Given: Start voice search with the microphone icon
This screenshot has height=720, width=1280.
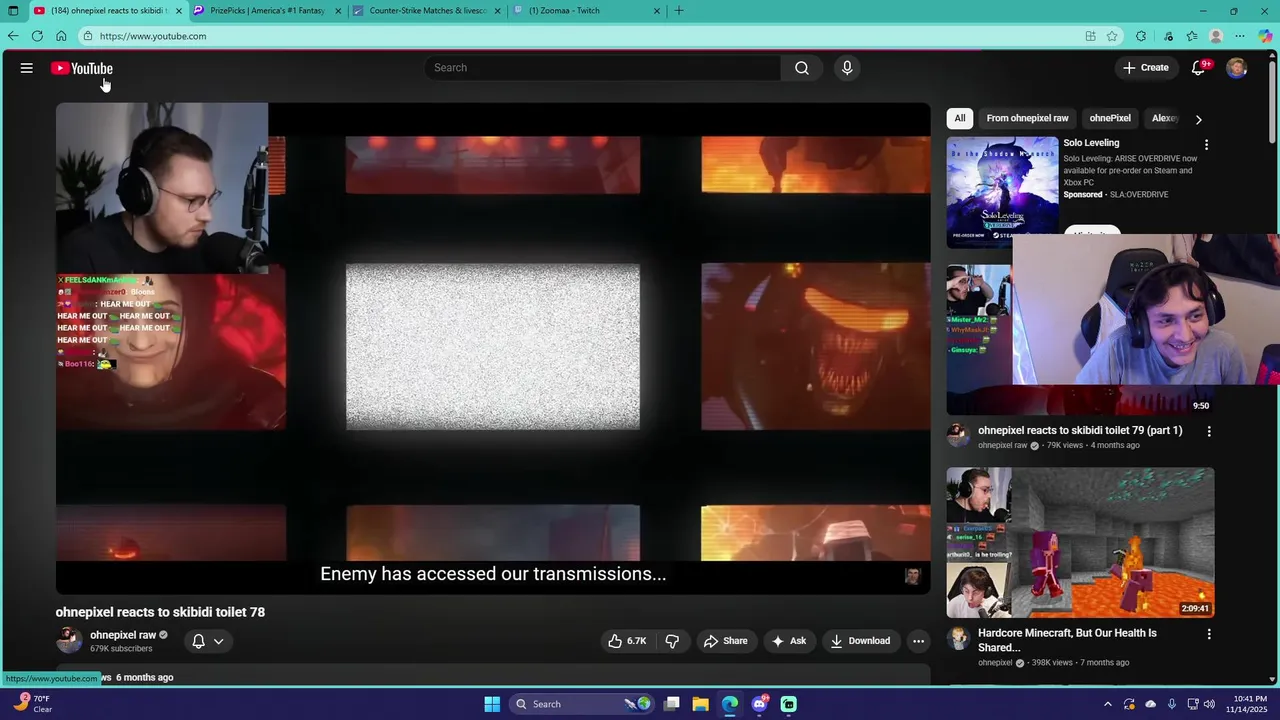Looking at the screenshot, I should [847, 68].
